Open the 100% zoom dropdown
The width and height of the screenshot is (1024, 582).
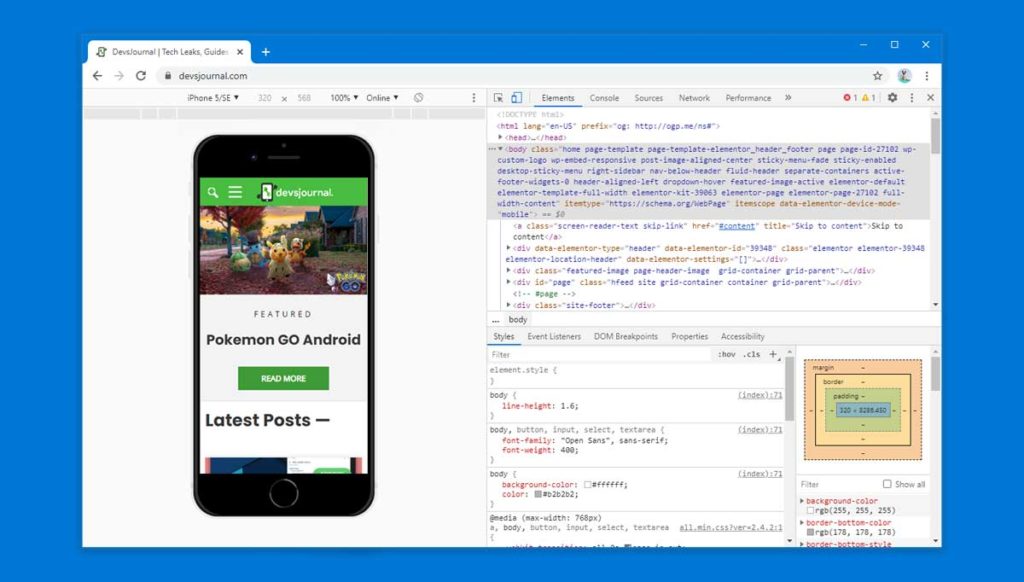coord(342,97)
